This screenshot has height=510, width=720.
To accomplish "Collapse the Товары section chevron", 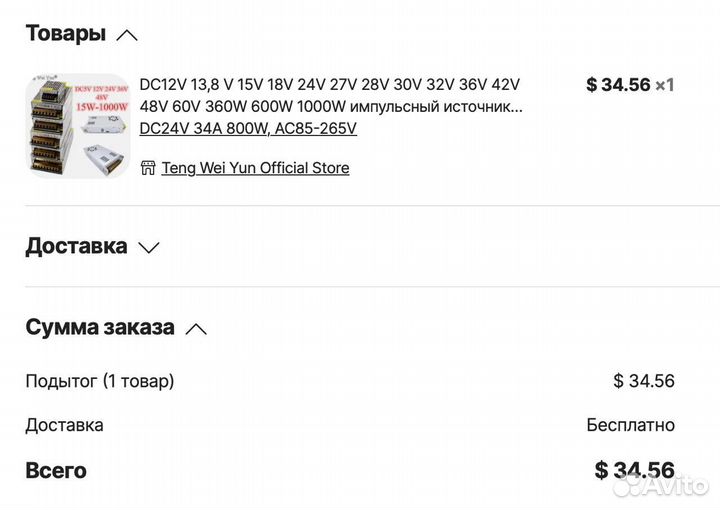I will [127, 35].
